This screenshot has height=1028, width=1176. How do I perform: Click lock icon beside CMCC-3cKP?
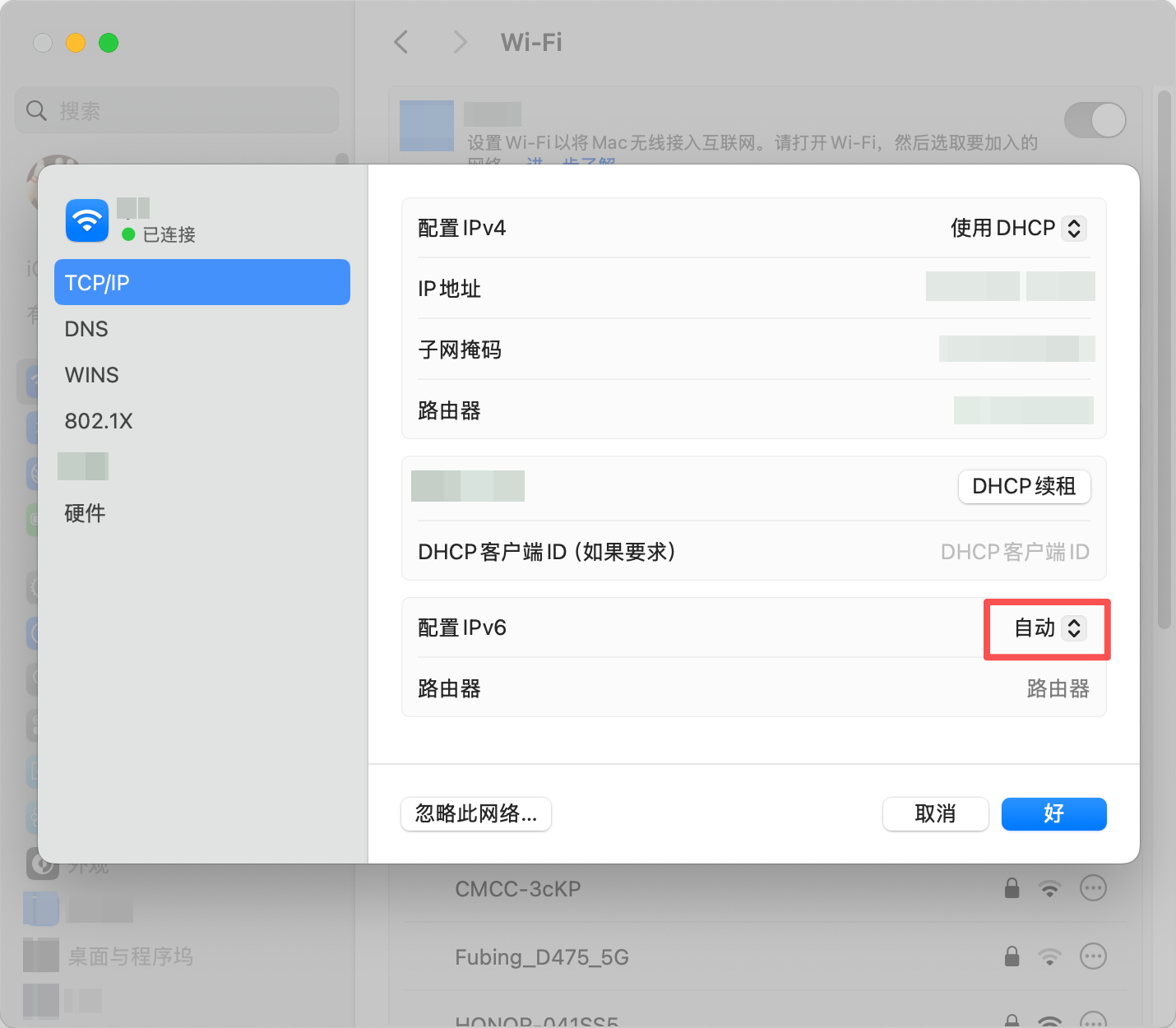click(1012, 888)
